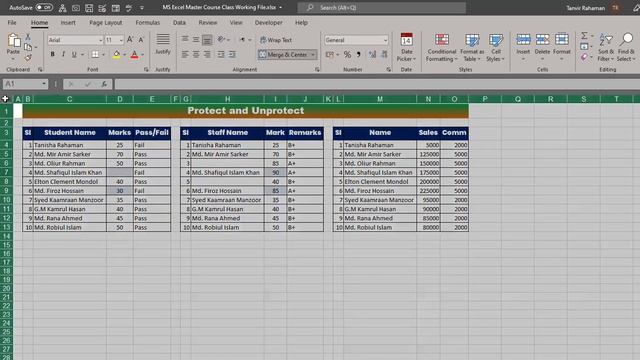The image size is (640, 360).
Task: Click the Cut scissors icon
Action: [x=28, y=37]
